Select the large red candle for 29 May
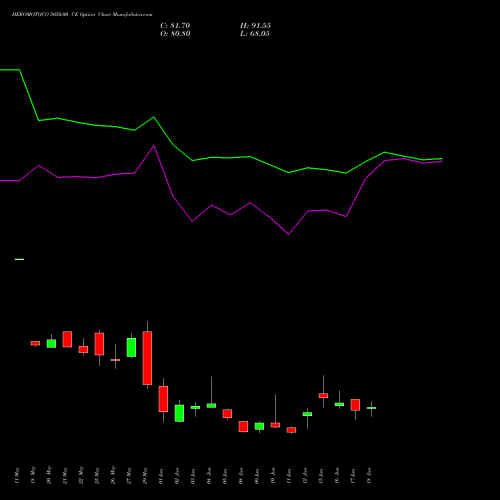500x500 pixels. click(x=147, y=358)
